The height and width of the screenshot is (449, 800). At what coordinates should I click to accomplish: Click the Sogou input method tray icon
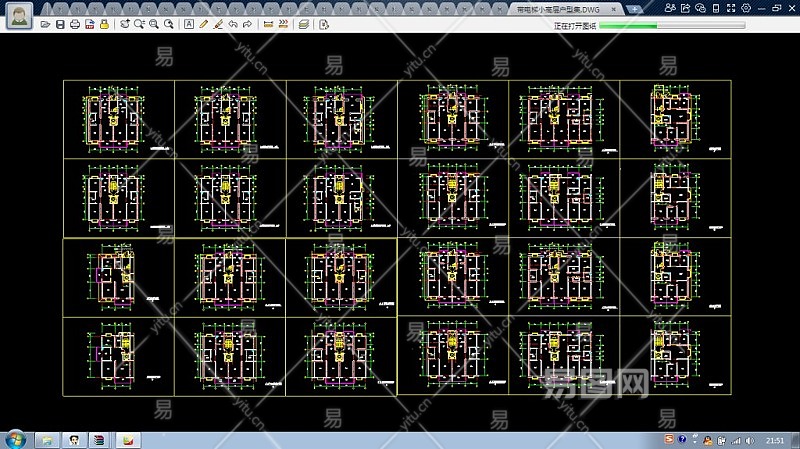(669, 439)
